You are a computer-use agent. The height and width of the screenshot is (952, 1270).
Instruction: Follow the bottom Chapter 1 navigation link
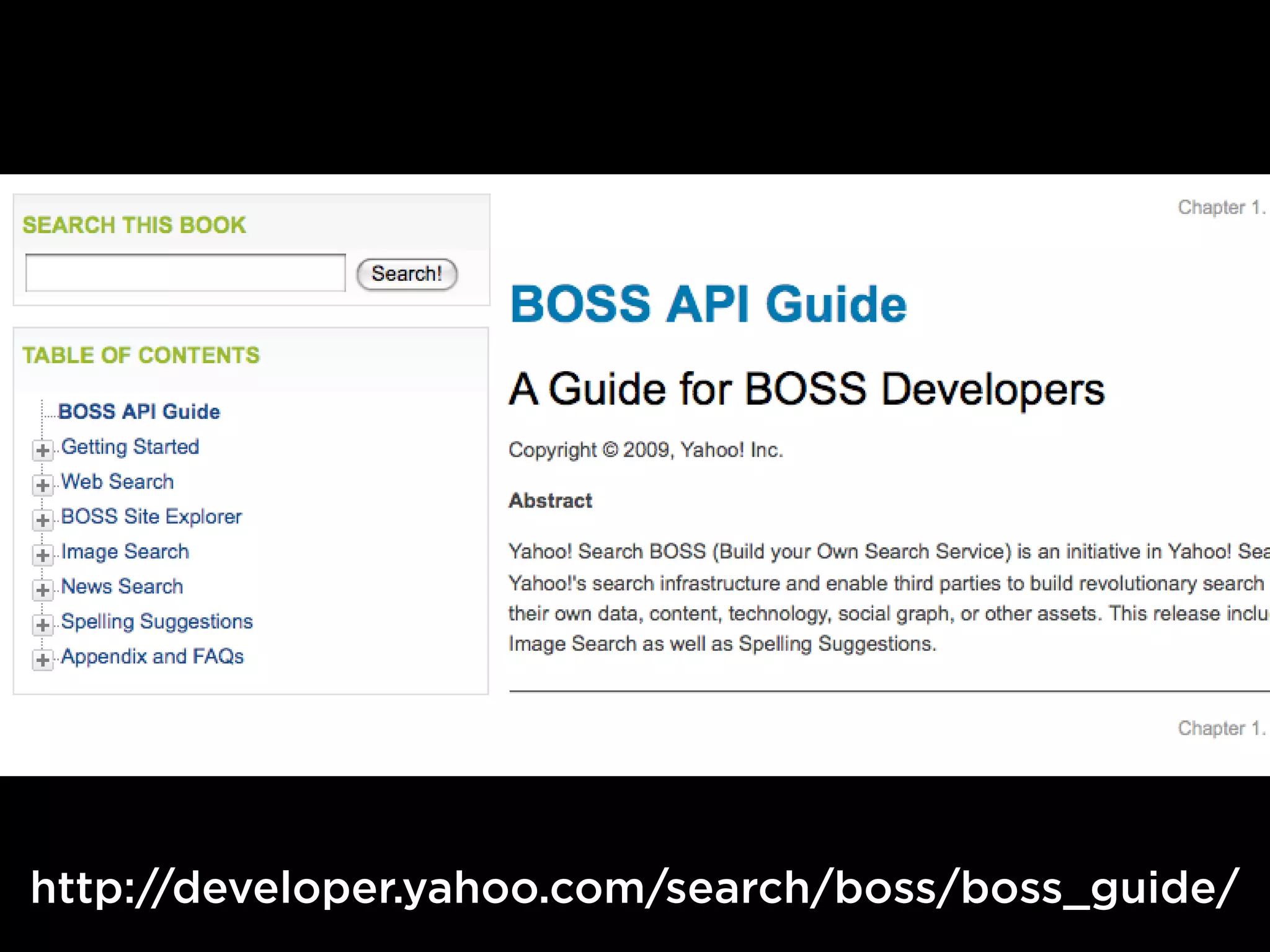point(1222,728)
